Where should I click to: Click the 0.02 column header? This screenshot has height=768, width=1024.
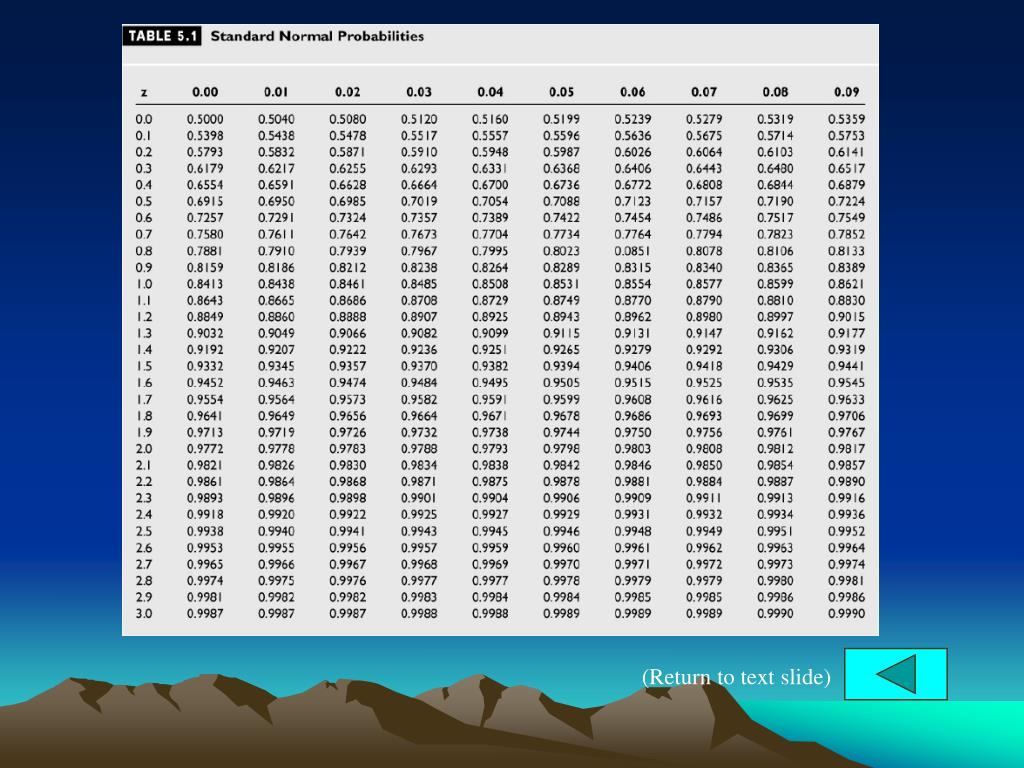click(x=347, y=92)
